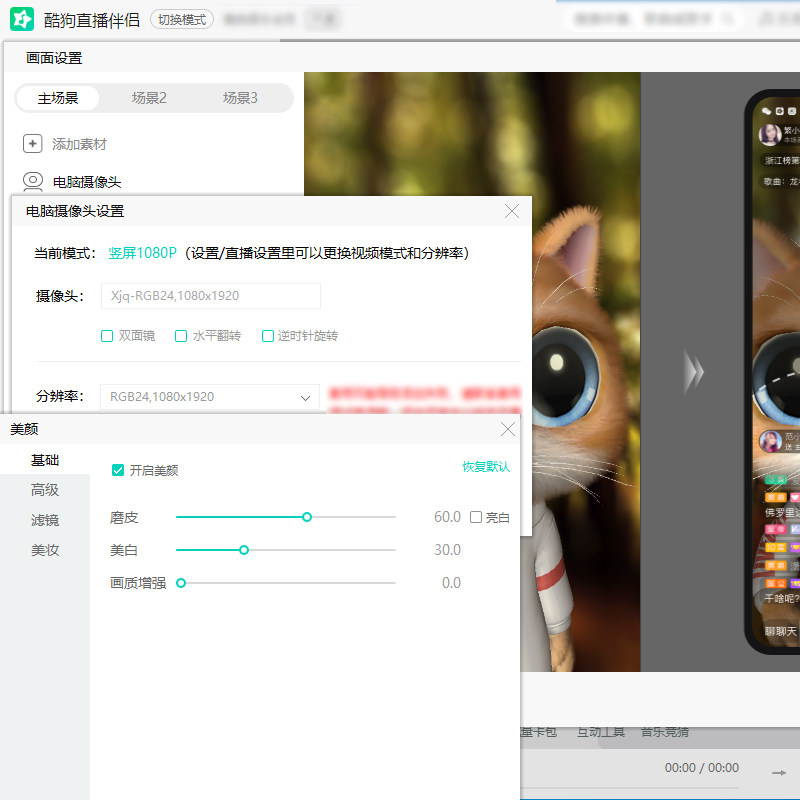Close the 电脑摄像头设置 dialog
Image resolution: width=800 pixels, height=800 pixels.
coord(512,211)
